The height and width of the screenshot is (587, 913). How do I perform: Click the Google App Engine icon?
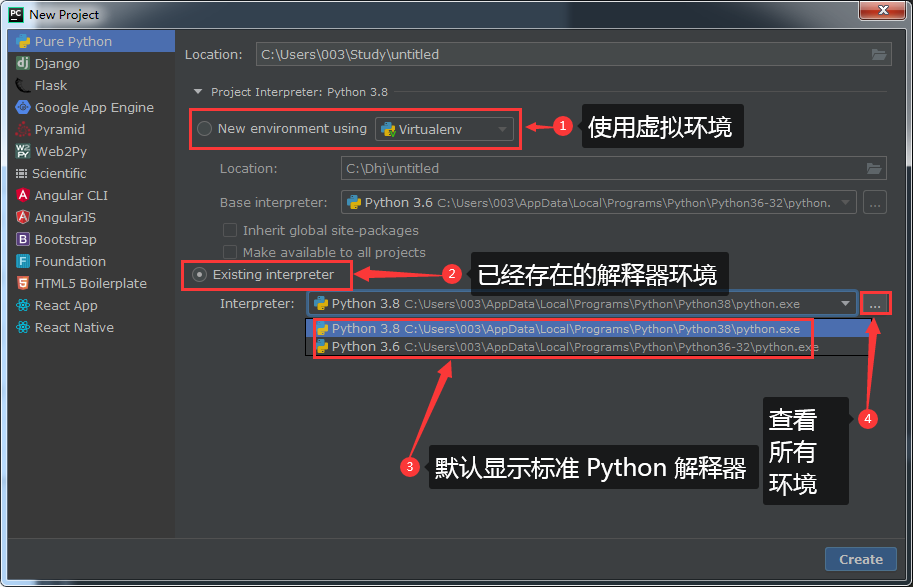coord(23,108)
